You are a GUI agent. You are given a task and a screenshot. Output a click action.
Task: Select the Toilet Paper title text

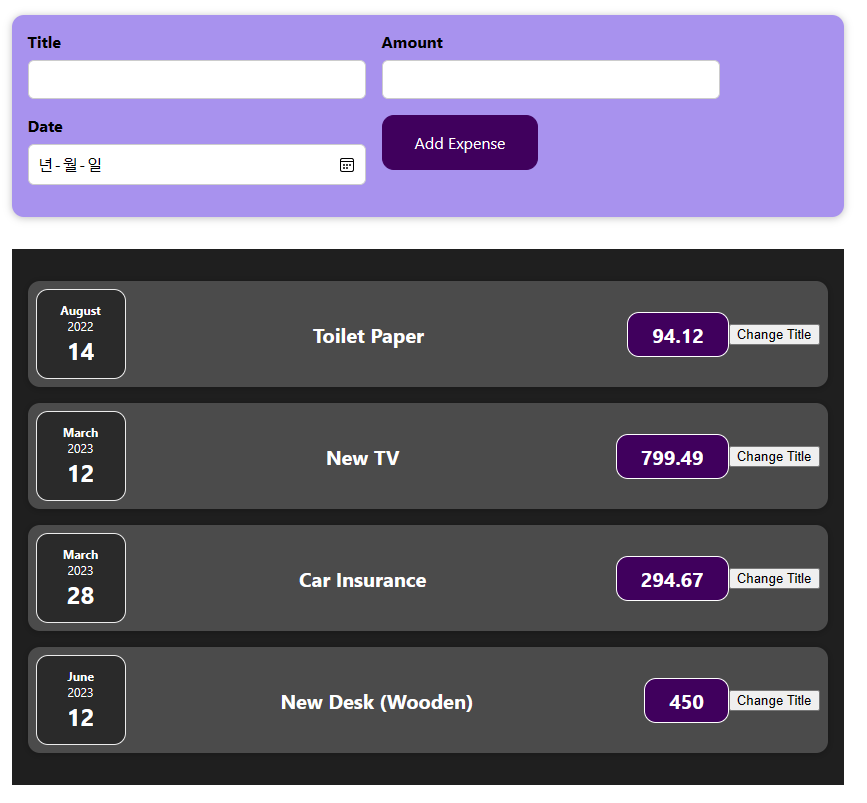pos(368,336)
